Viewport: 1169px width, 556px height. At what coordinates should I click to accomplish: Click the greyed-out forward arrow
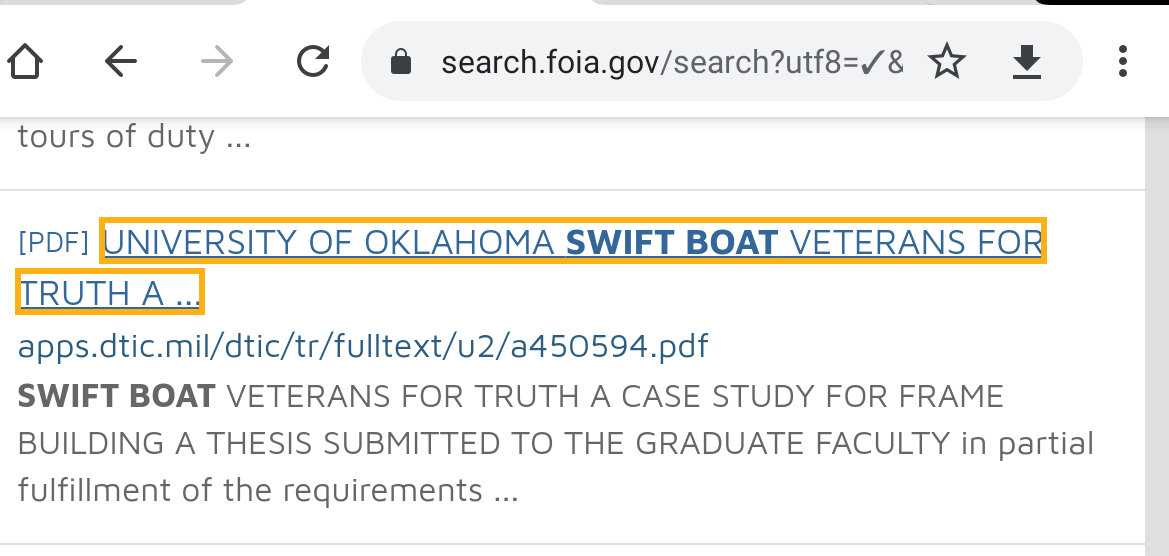pos(216,63)
